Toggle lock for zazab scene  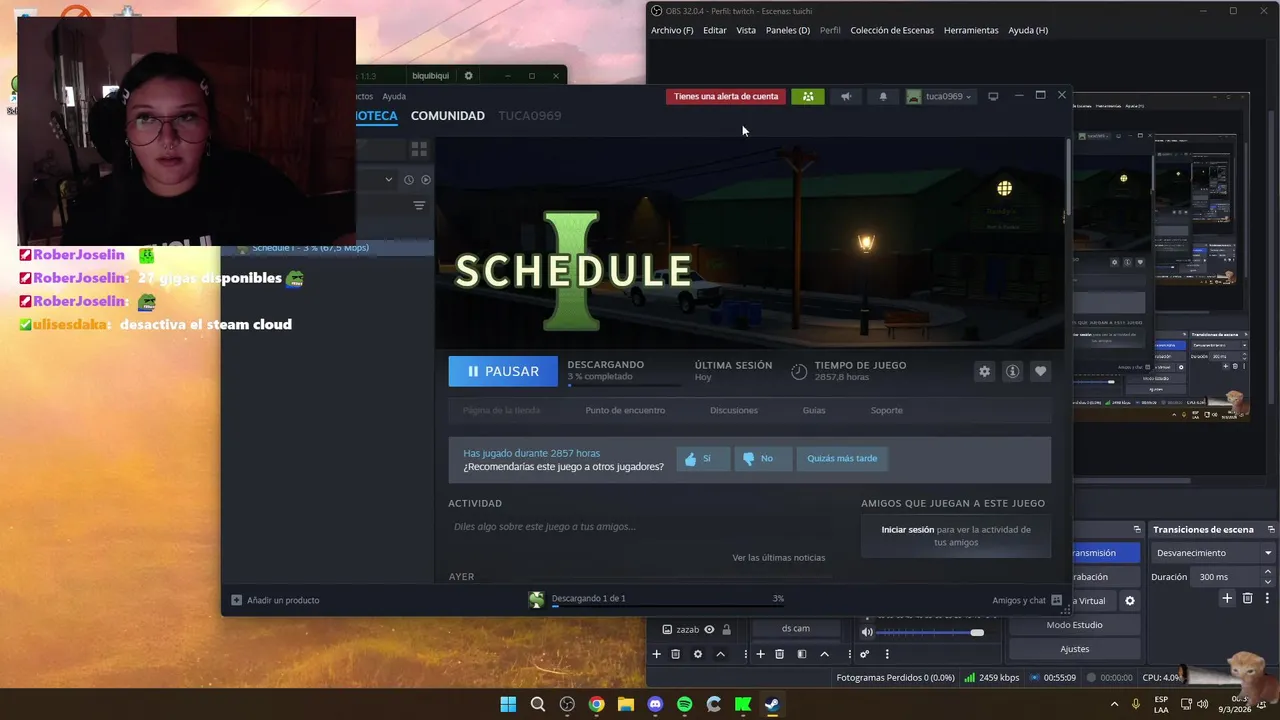(x=727, y=630)
